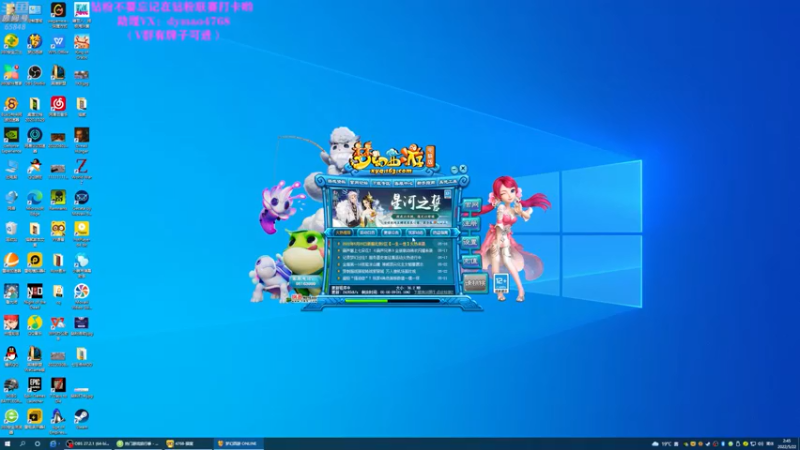This screenshot has width=800, height=450.
Task: Open the QQ penguin desktop shortcut
Action: (11, 356)
